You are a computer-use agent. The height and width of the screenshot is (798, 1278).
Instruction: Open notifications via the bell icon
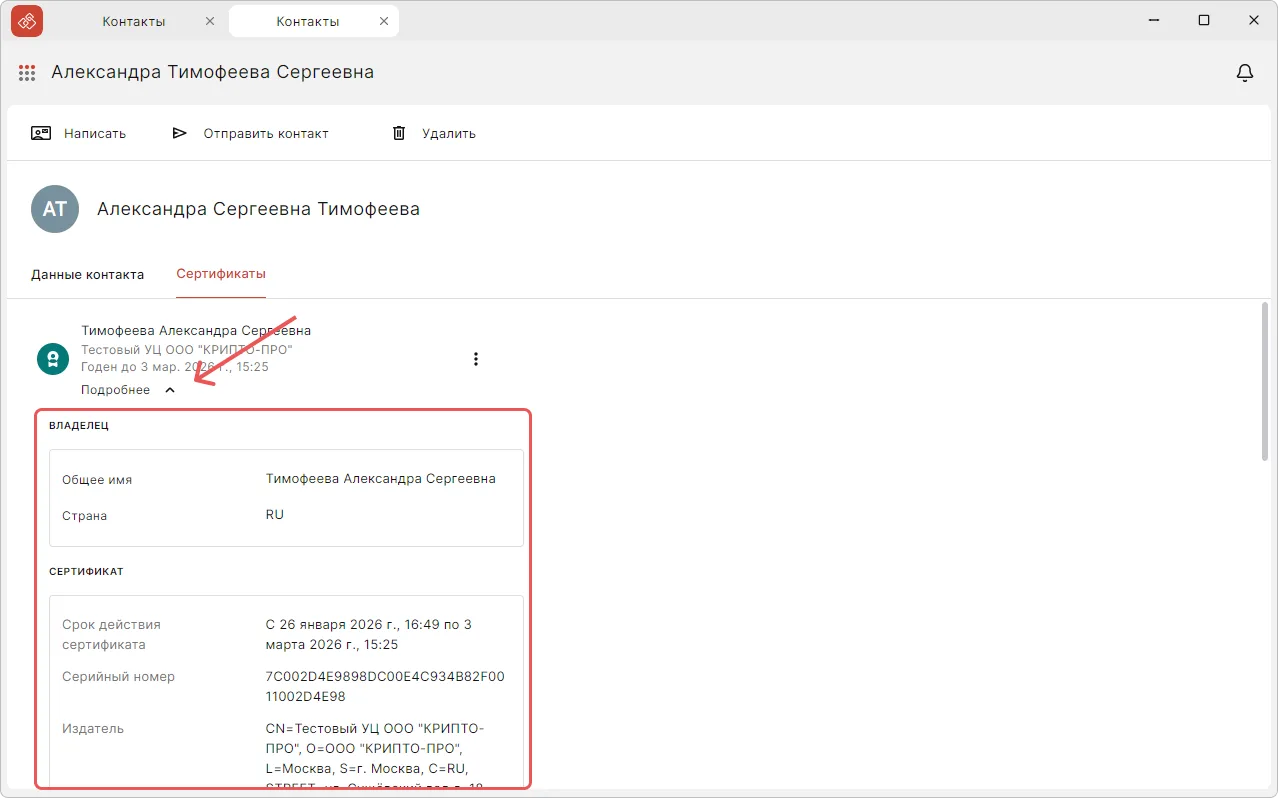coord(1245,73)
